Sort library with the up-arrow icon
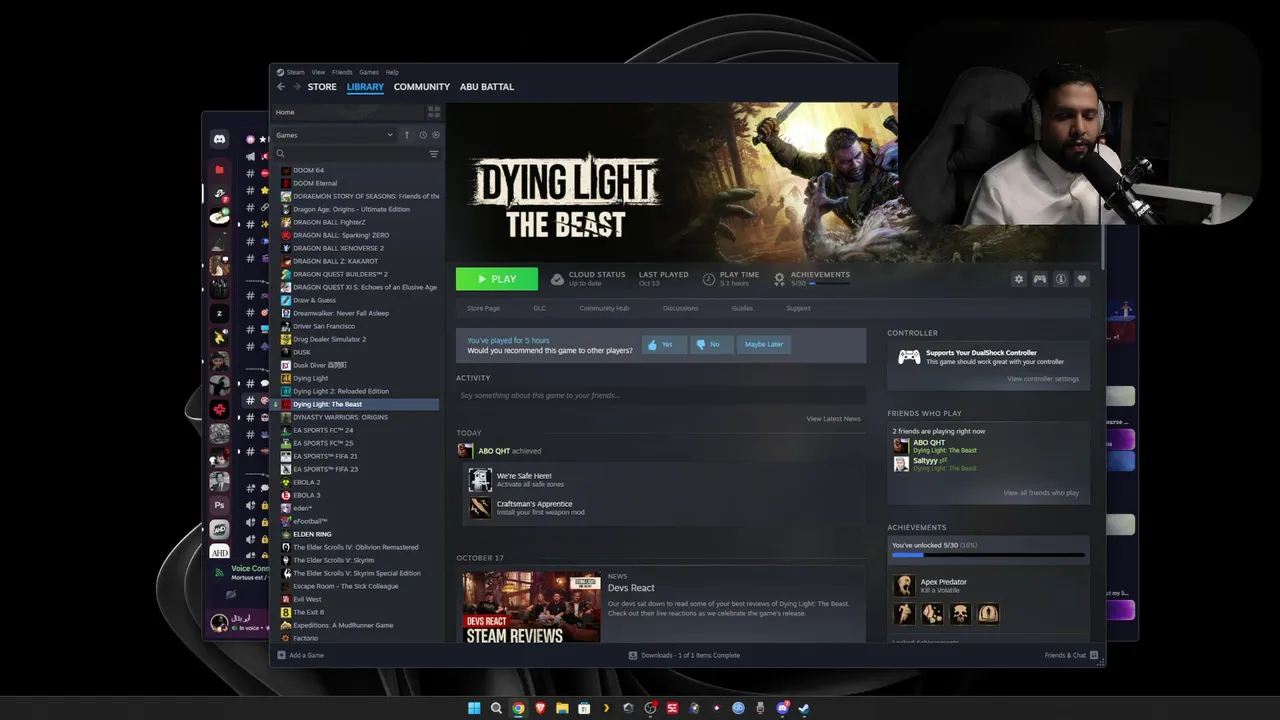 [x=407, y=135]
